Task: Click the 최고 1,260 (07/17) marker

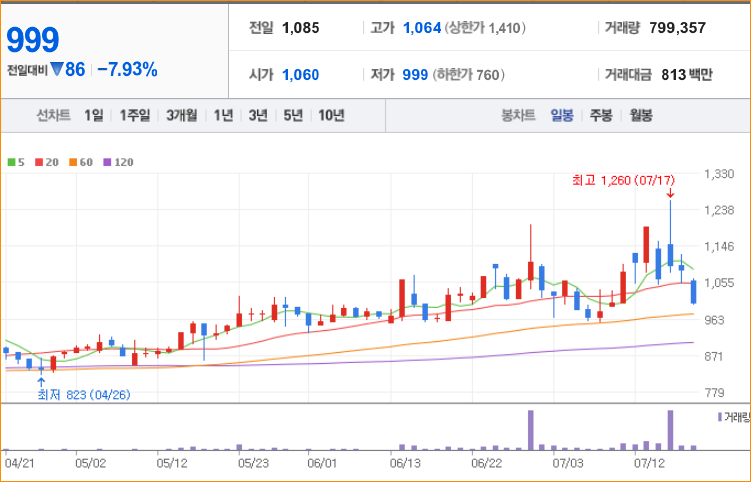Action: [x=623, y=181]
